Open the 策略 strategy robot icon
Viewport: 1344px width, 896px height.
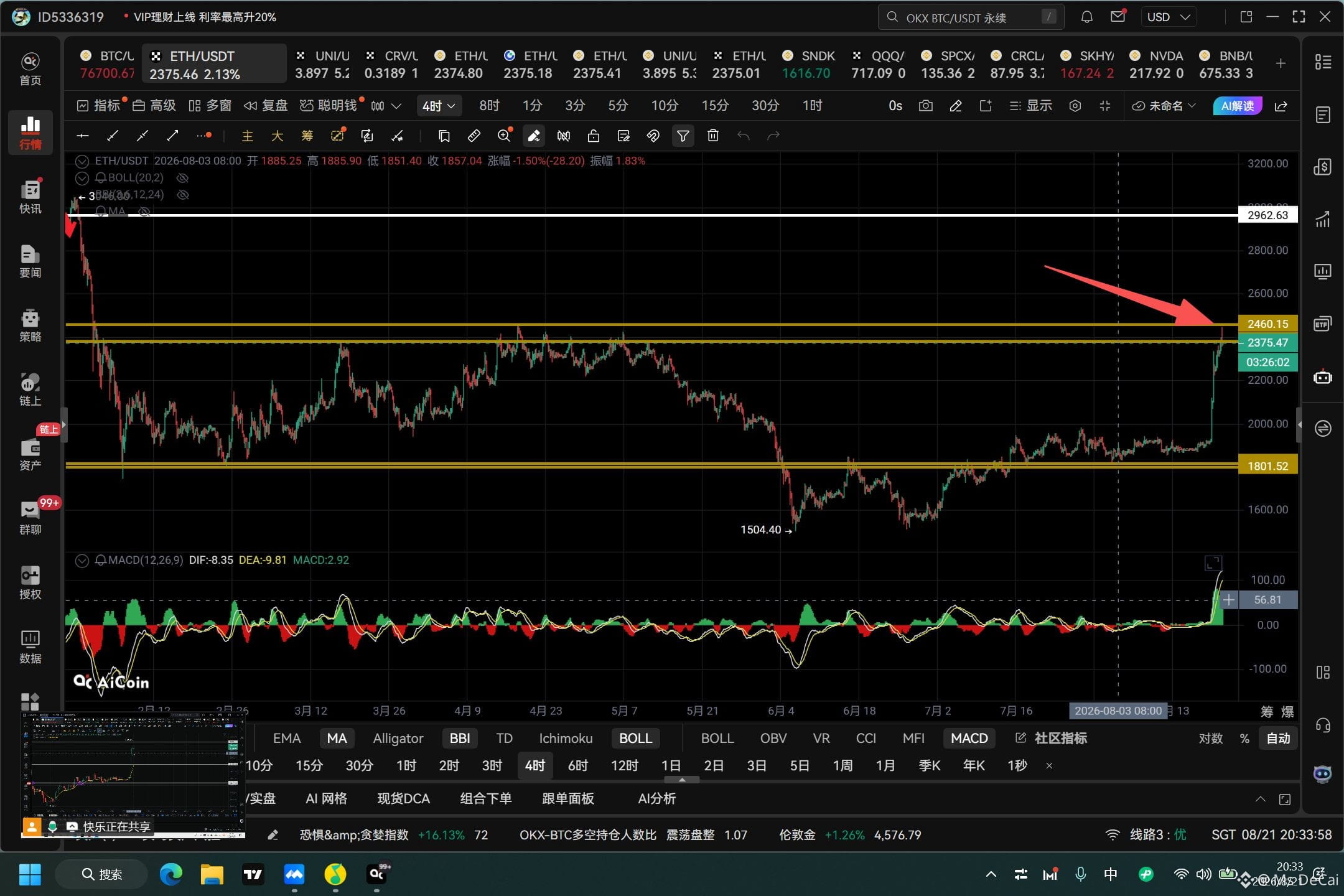pos(30,325)
